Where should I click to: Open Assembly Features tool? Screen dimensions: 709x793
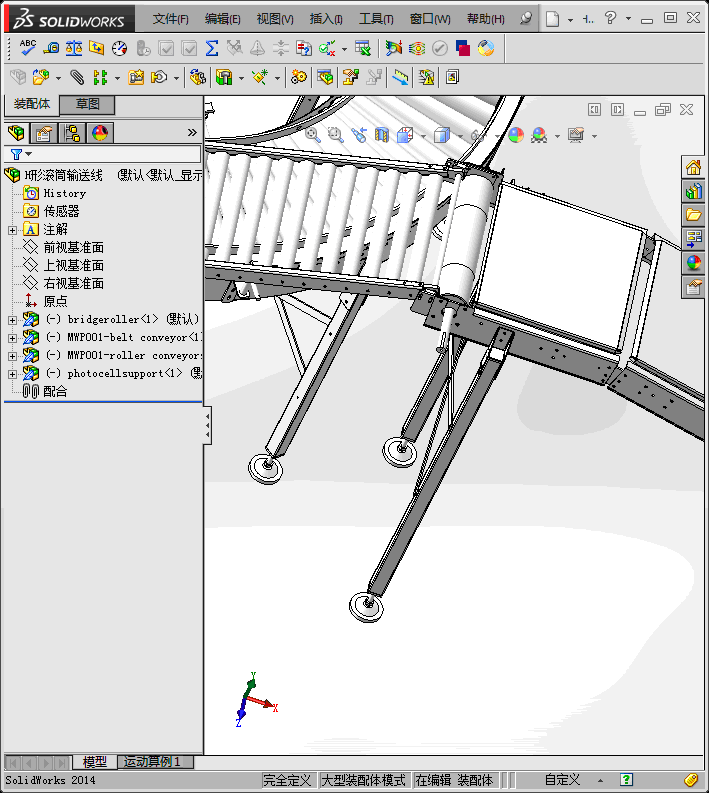224,77
